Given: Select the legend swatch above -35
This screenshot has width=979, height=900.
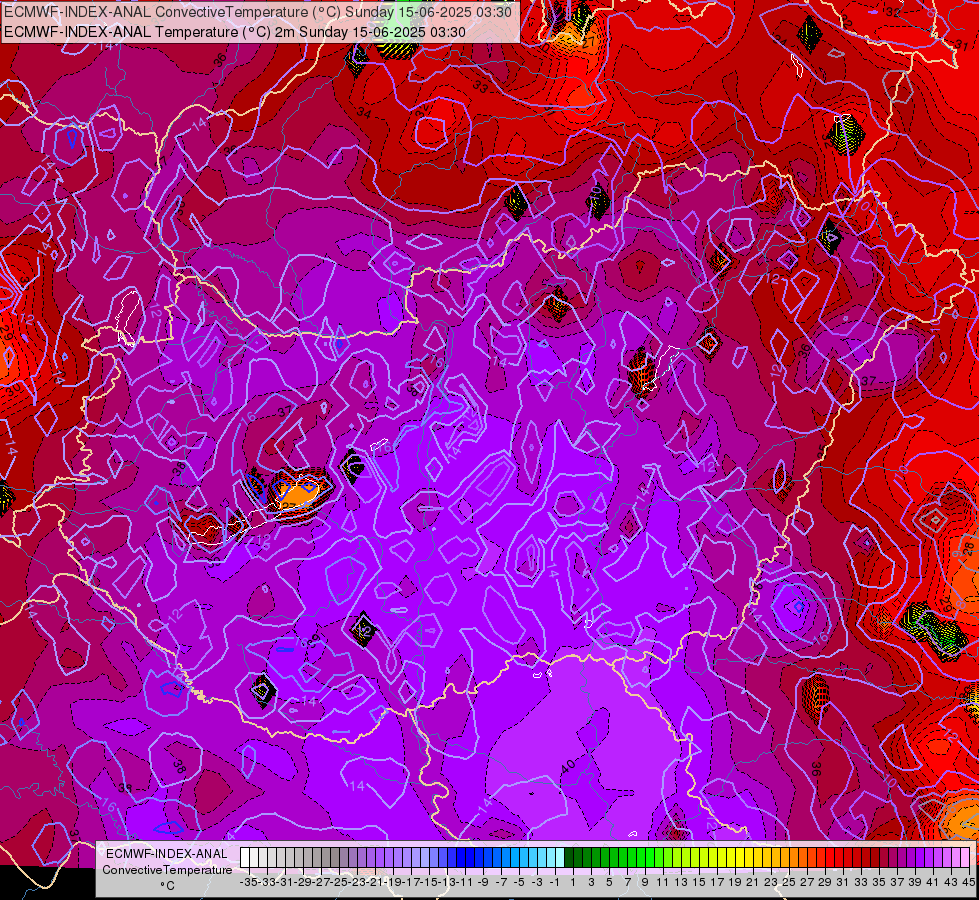Looking at the screenshot, I should (245, 857).
